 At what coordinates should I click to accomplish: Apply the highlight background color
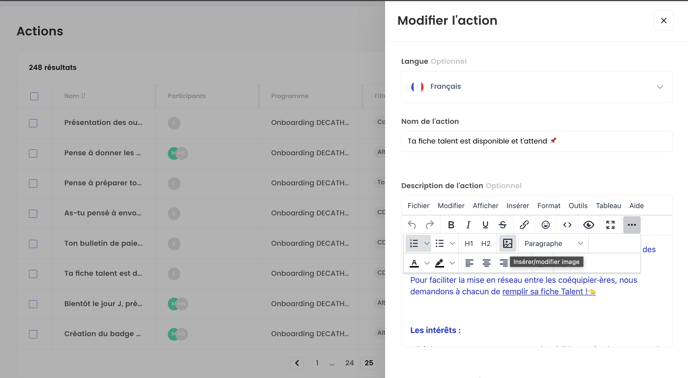[x=439, y=263]
